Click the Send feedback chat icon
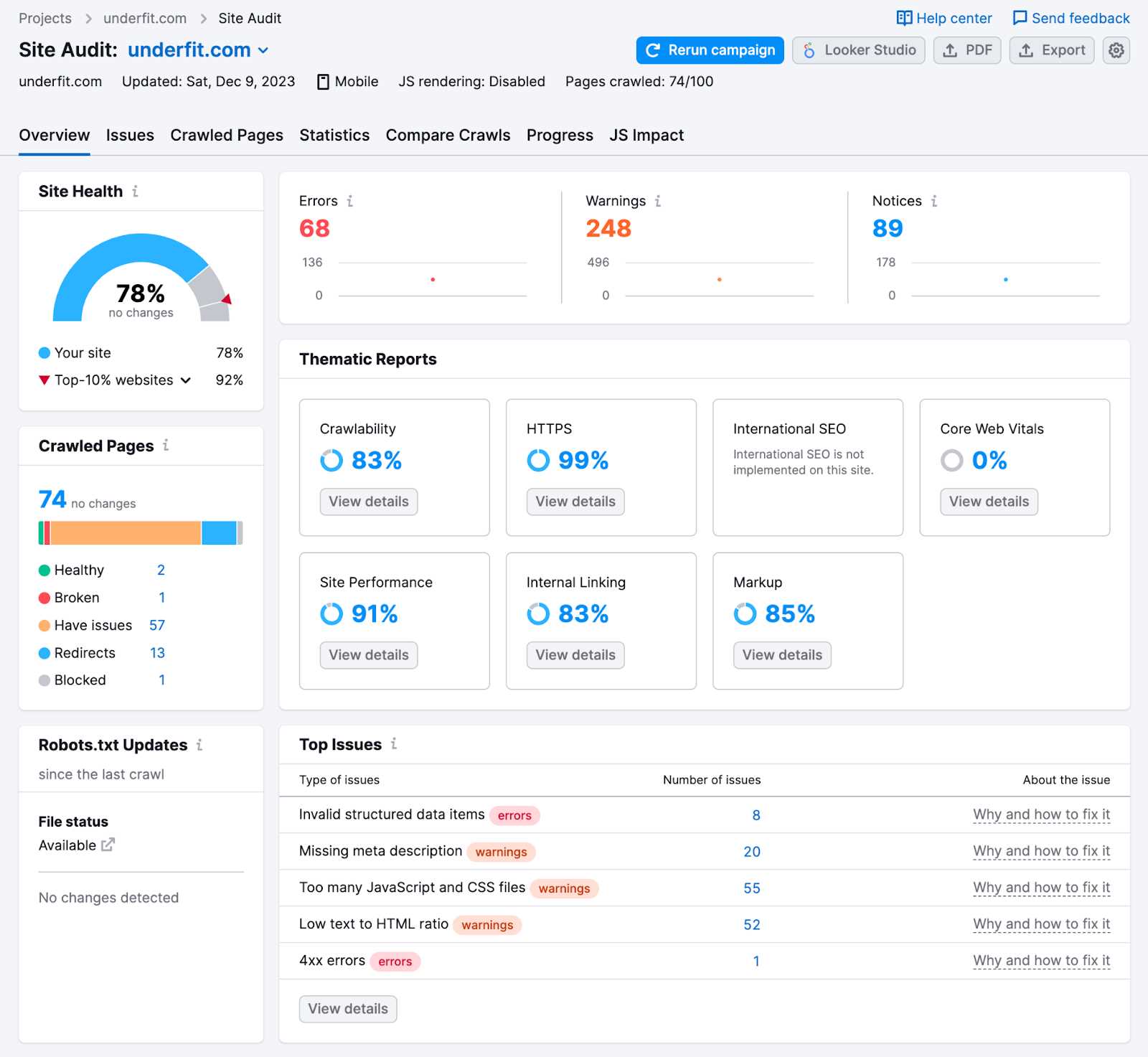Screen dimensions: 1148x1057 tap(1020, 18)
